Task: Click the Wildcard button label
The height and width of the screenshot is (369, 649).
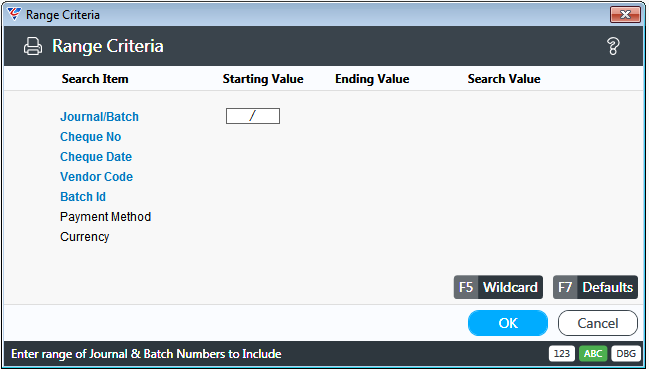Action: coord(510,287)
